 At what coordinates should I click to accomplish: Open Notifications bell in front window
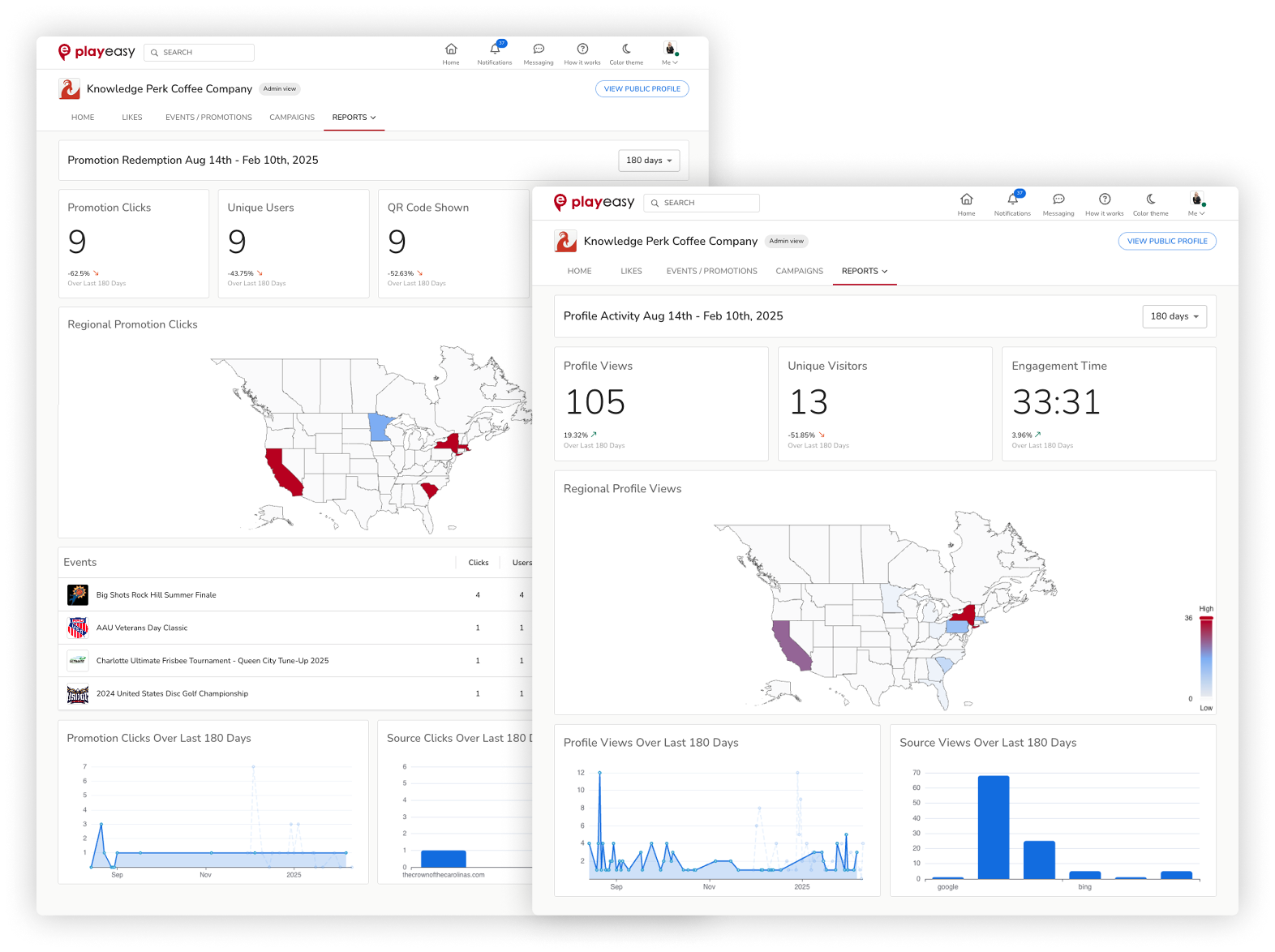pyautogui.click(x=1012, y=199)
